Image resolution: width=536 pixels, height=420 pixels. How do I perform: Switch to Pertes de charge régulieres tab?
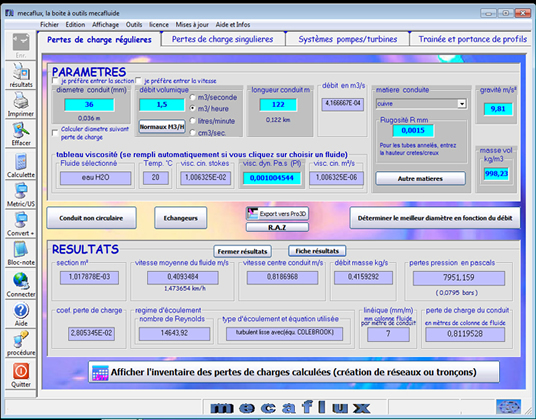coord(99,40)
